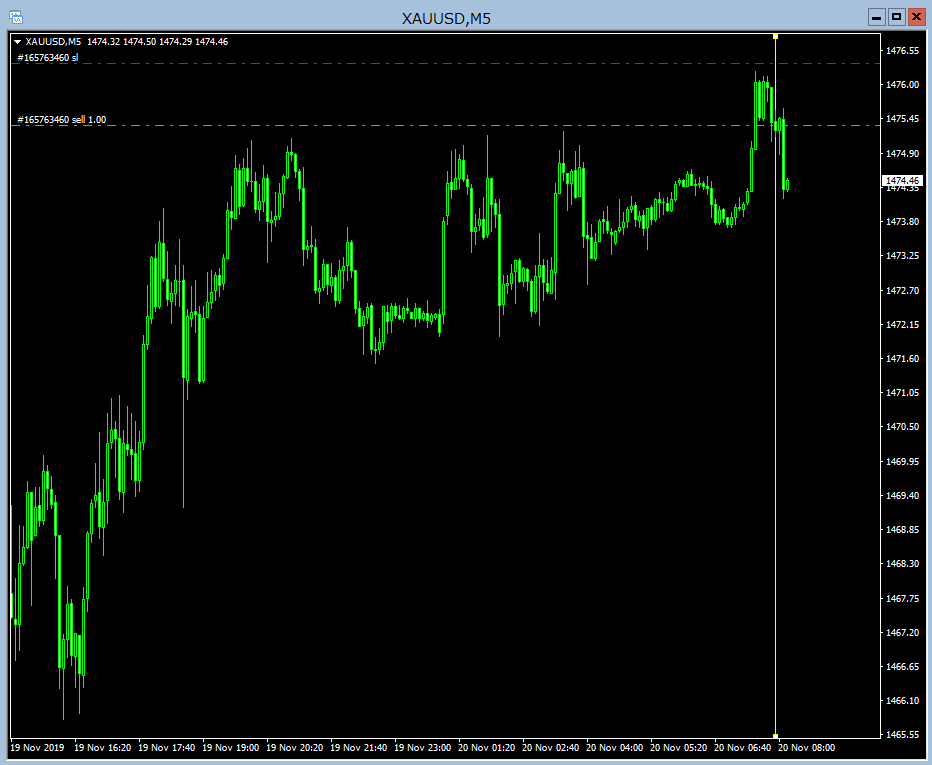Click the '19 Nov 17:40' time axis label
Image resolution: width=932 pixels, height=765 pixels.
coord(166,748)
